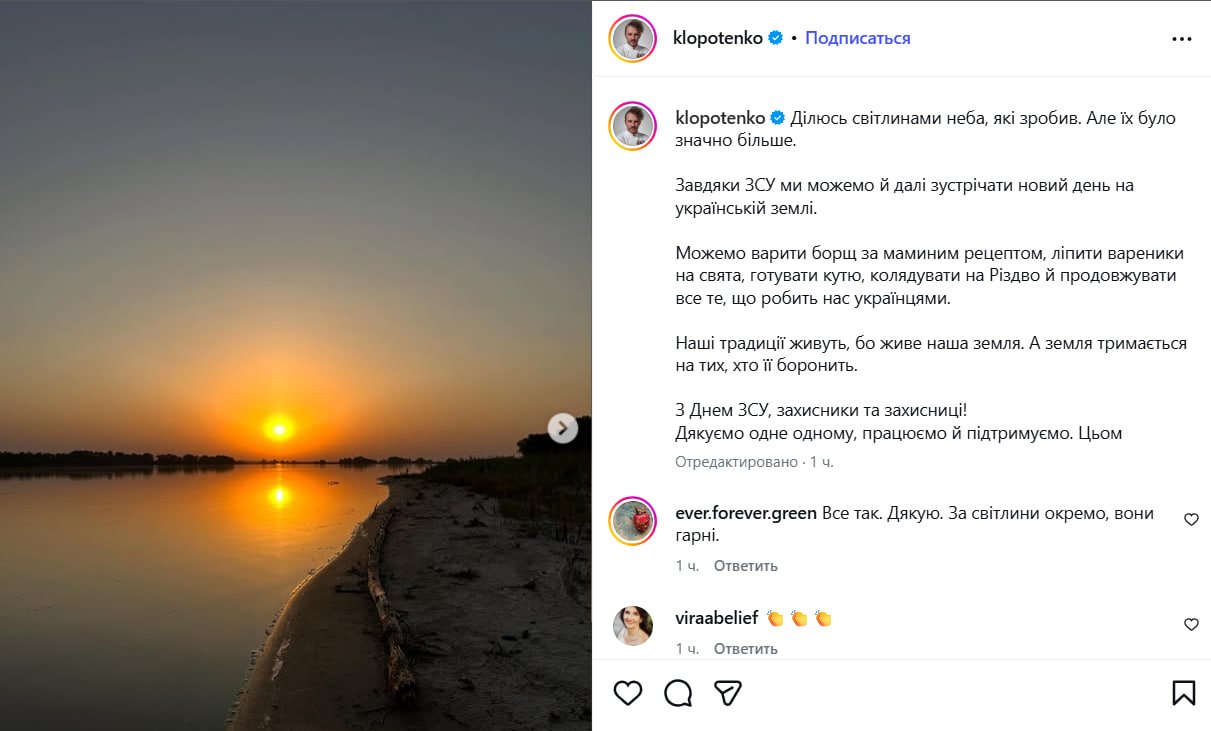This screenshot has height=731, width=1211.
Task: Click klopotenko avatar beside the caption
Action: click(633, 126)
